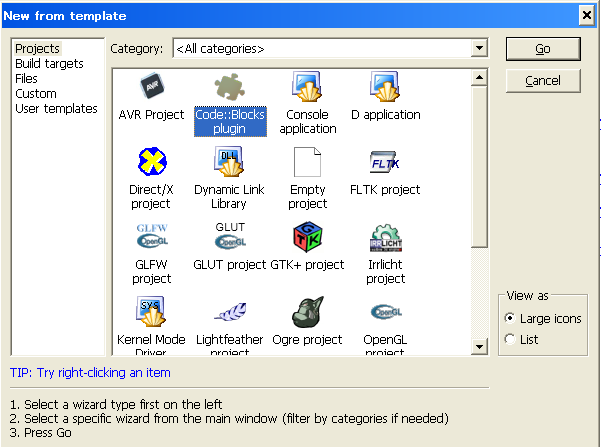601x447 pixels.
Task: Choose the D application icon
Action: 385,87
